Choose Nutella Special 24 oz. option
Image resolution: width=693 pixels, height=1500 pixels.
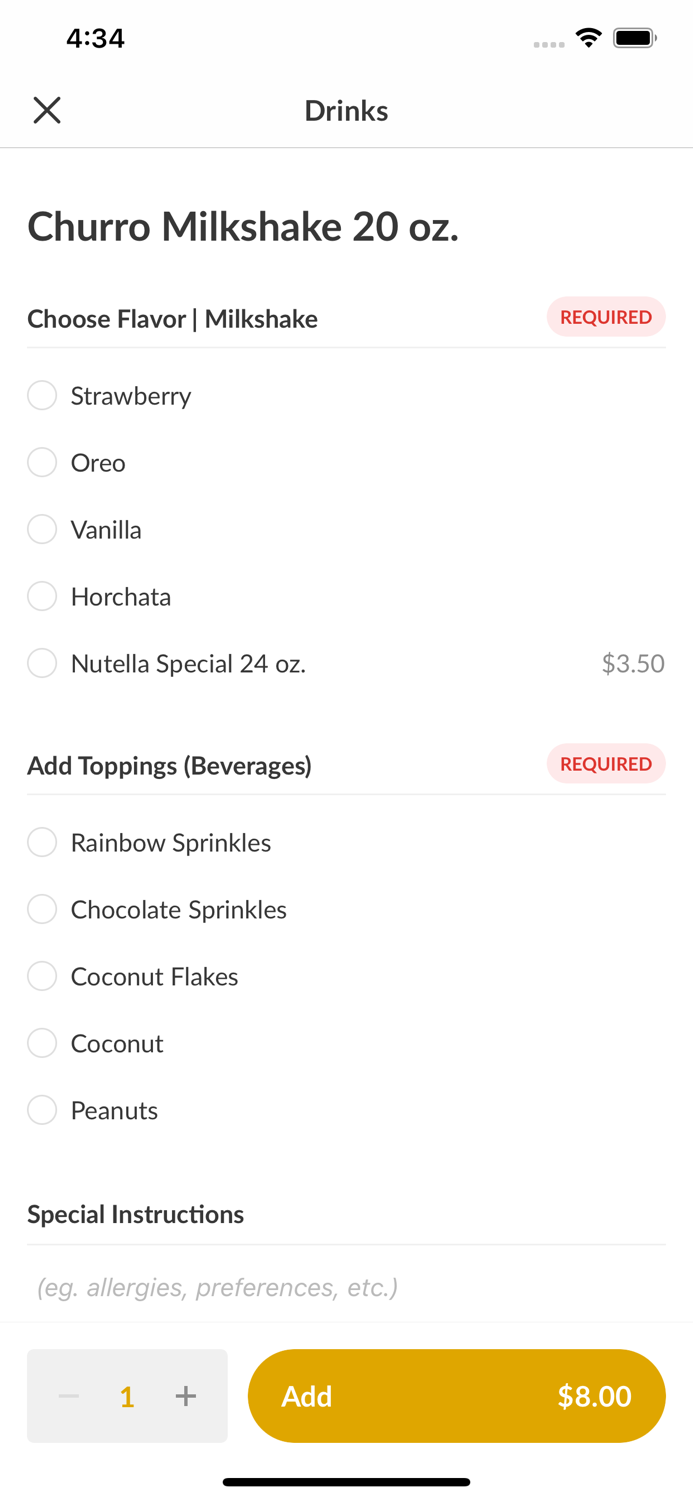42,664
